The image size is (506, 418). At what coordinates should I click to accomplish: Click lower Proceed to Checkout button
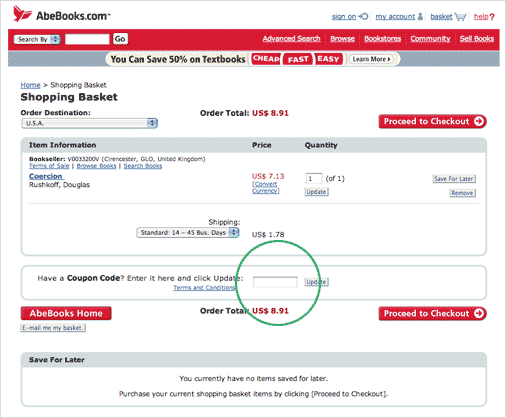pyautogui.click(x=432, y=313)
